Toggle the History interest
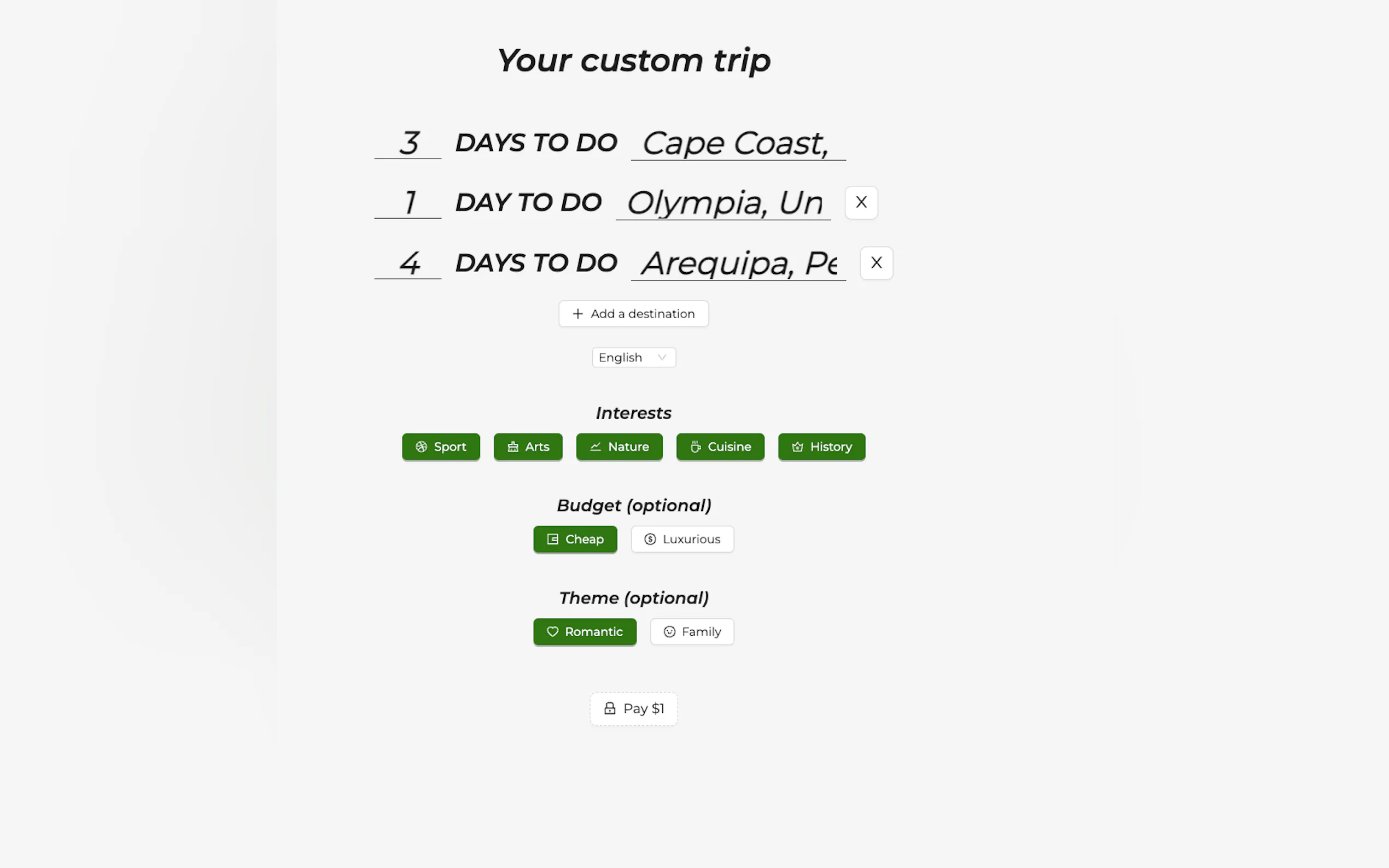Screen dimensions: 1389x868 (x=821, y=447)
